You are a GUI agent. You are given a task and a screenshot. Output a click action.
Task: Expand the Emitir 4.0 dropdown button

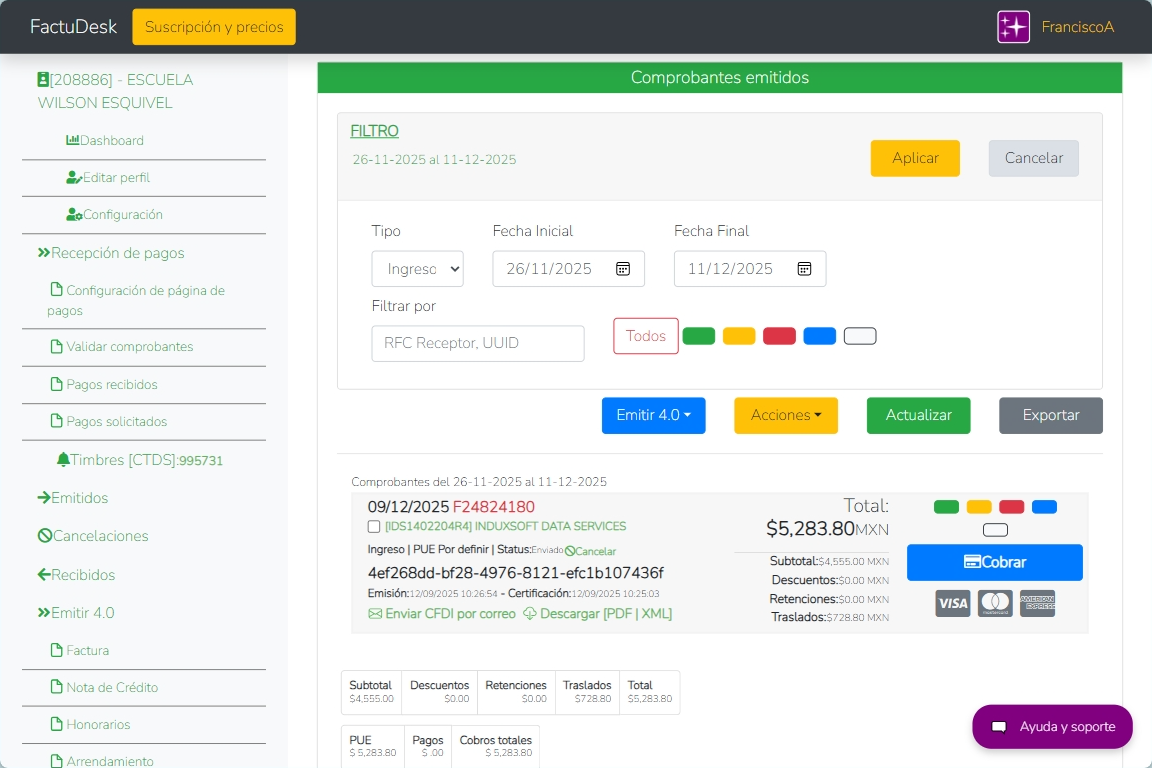(653, 415)
